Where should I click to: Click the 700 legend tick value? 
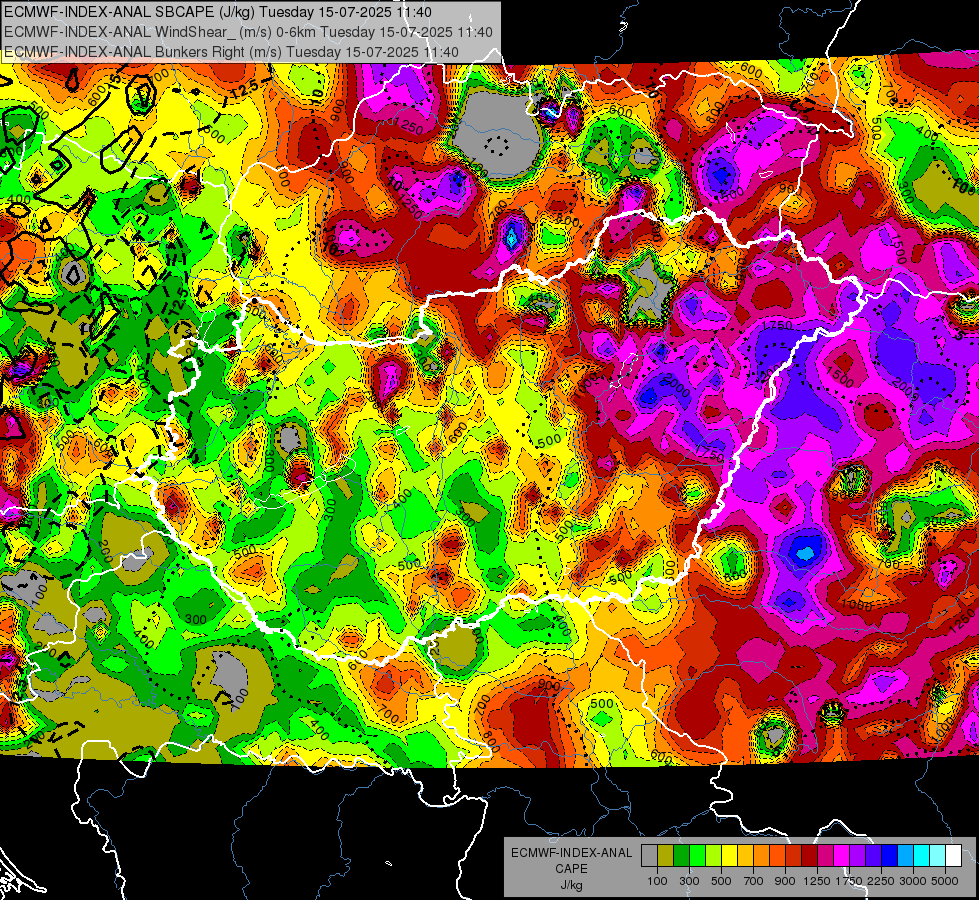click(x=754, y=881)
